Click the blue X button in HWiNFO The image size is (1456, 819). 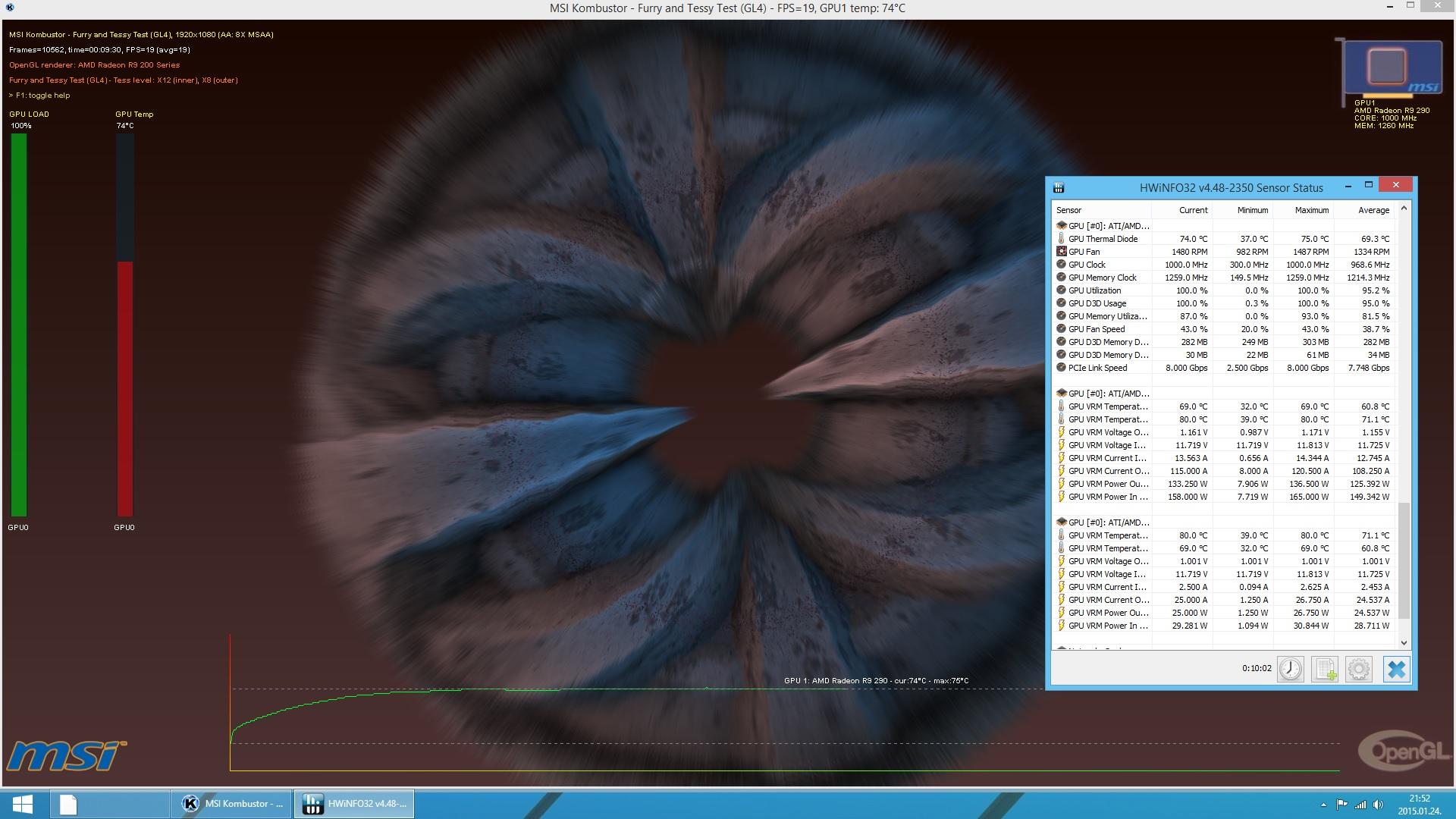1396,669
